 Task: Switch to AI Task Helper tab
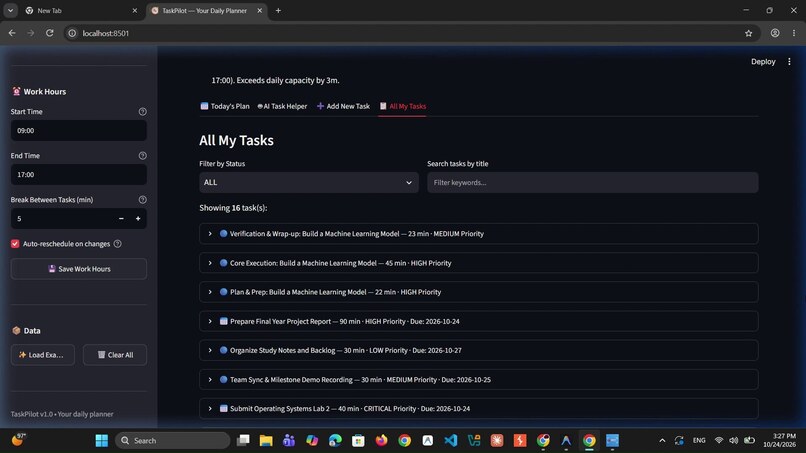[282, 106]
